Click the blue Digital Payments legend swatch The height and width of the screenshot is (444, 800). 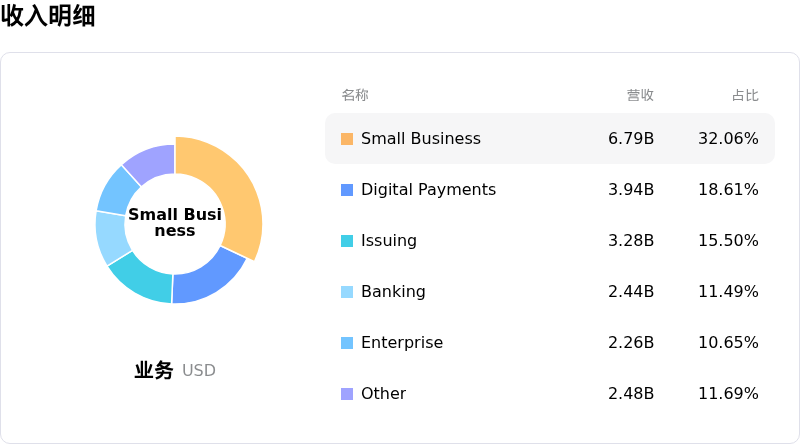pyautogui.click(x=347, y=190)
